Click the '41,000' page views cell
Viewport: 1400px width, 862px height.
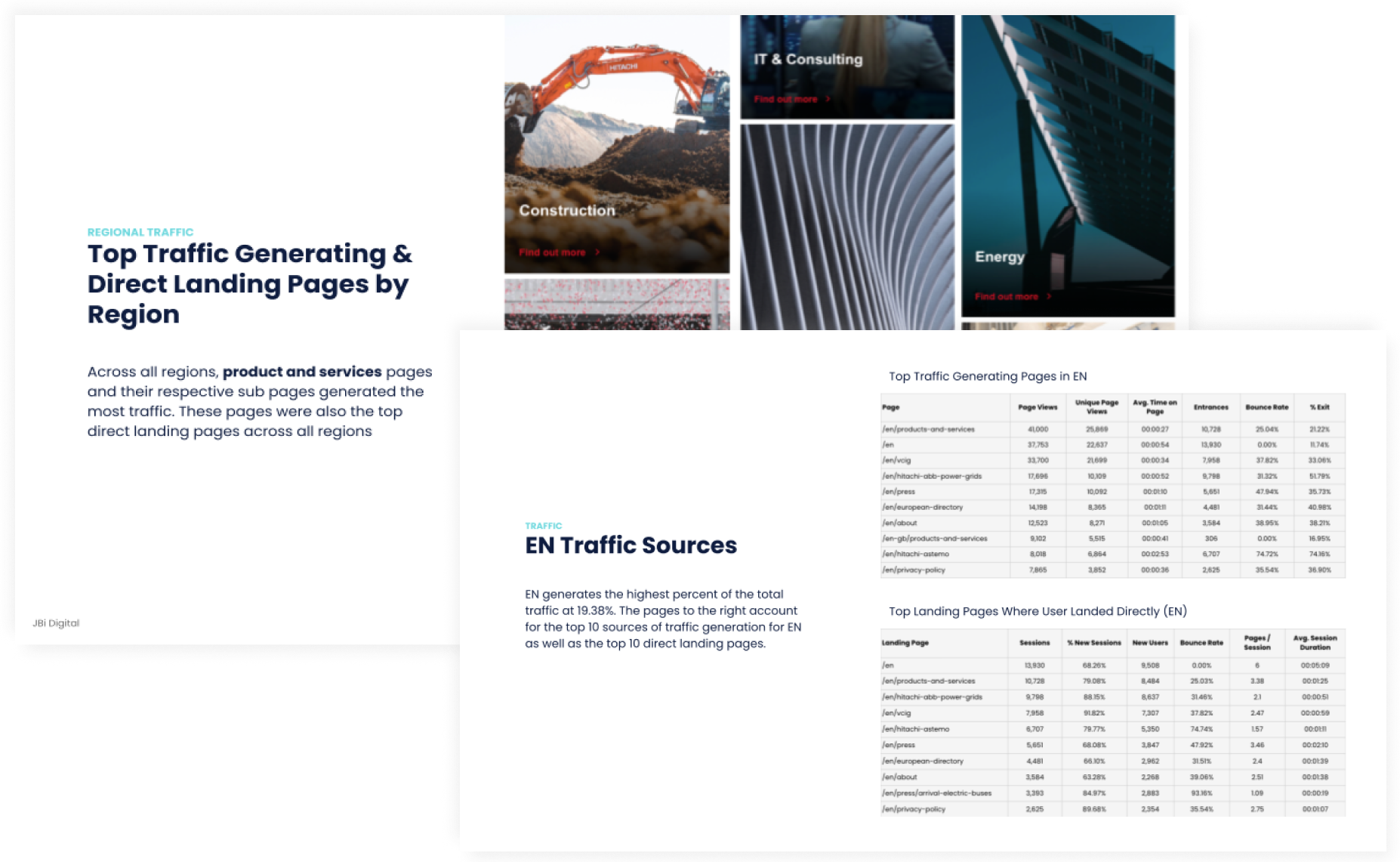tap(1038, 429)
